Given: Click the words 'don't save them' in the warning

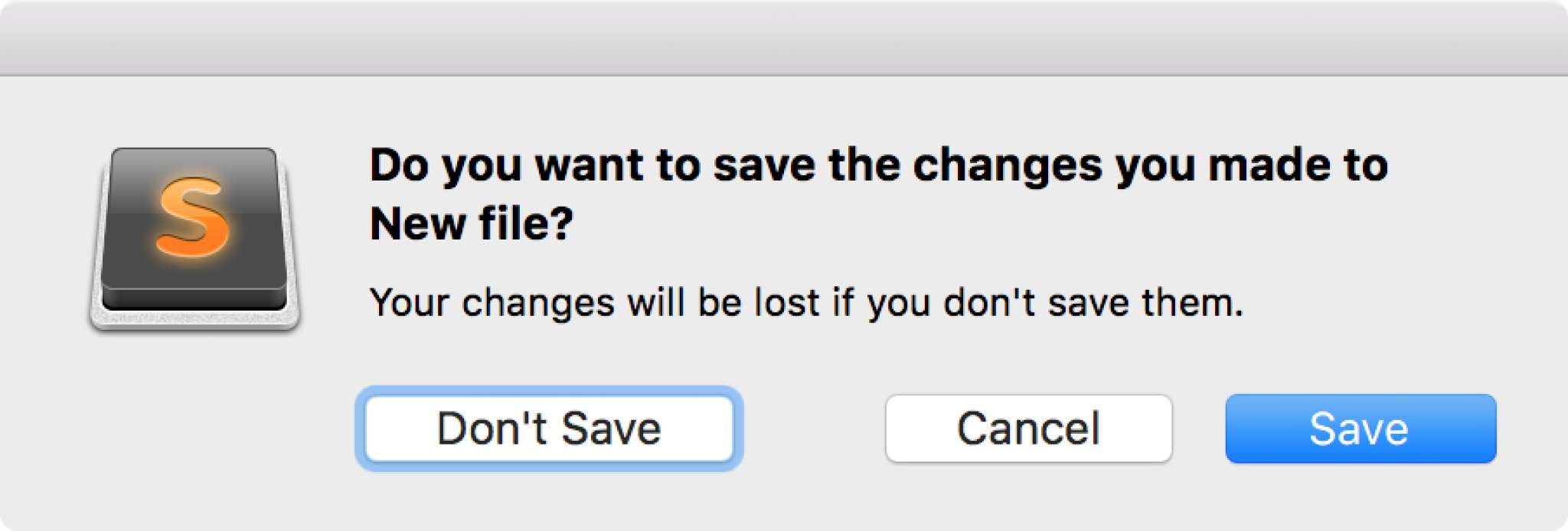Looking at the screenshot, I should pyautogui.click(x=1092, y=303).
